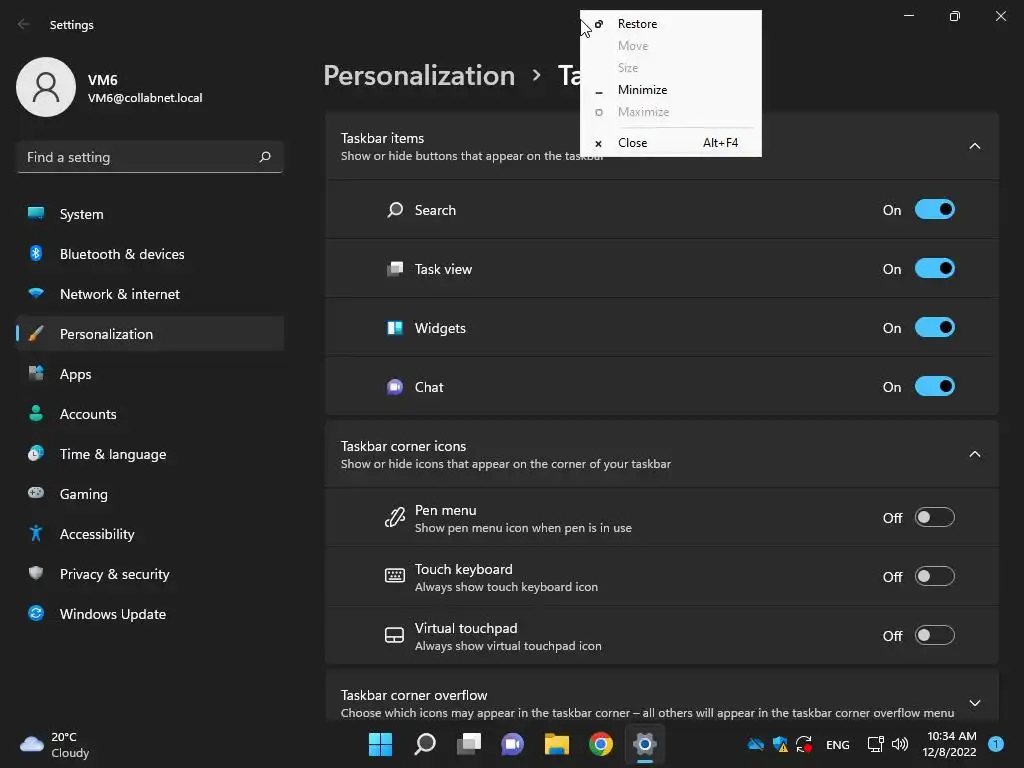This screenshot has height=768, width=1024.
Task: Click the search magnifier in Find a setting
Action: click(x=264, y=157)
